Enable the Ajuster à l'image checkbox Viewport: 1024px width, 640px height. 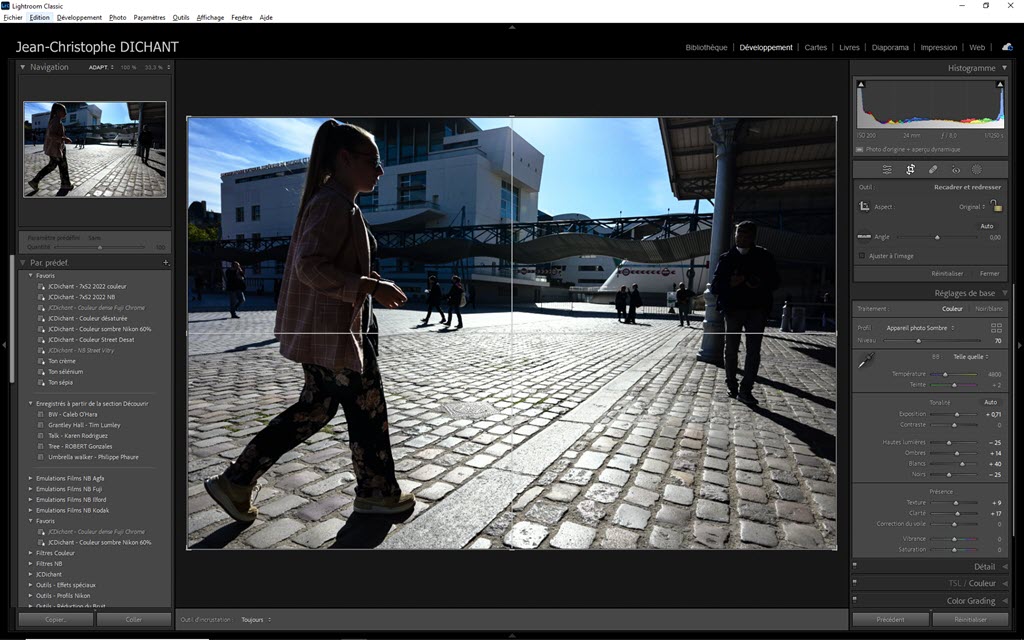861,256
